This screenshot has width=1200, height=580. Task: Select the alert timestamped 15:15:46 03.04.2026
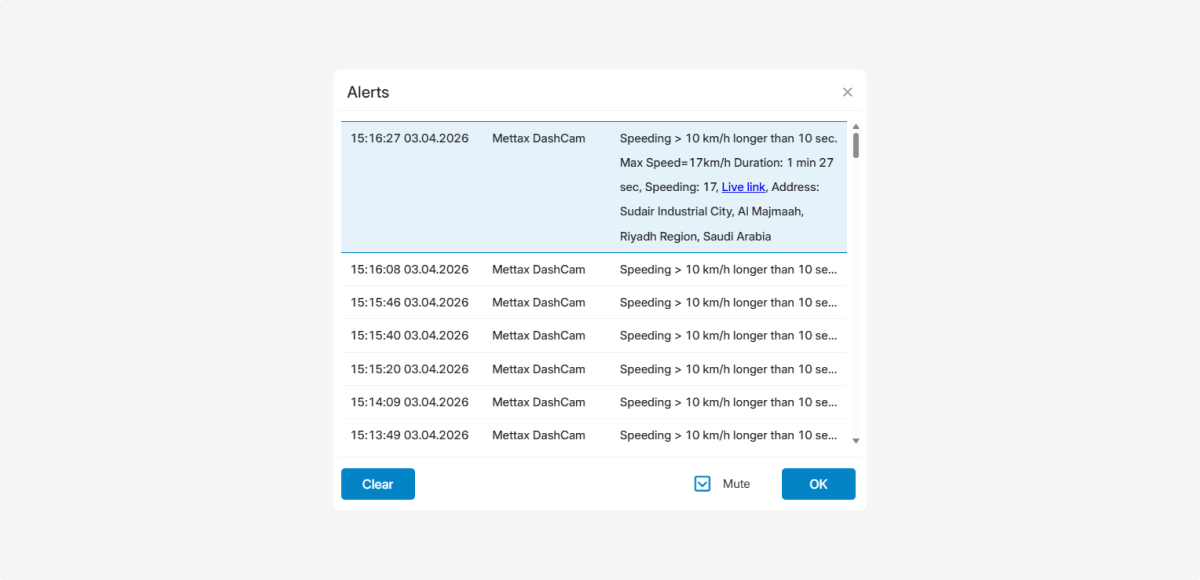pyautogui.click(x=594, y=302)
